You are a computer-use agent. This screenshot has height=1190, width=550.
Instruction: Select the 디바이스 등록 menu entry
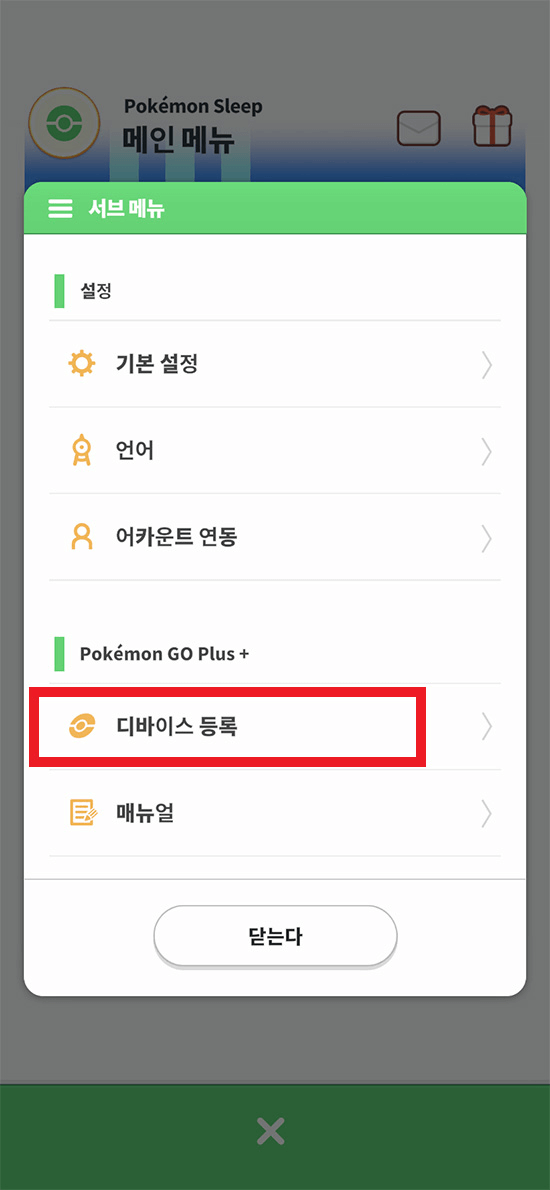click(275, 727)
